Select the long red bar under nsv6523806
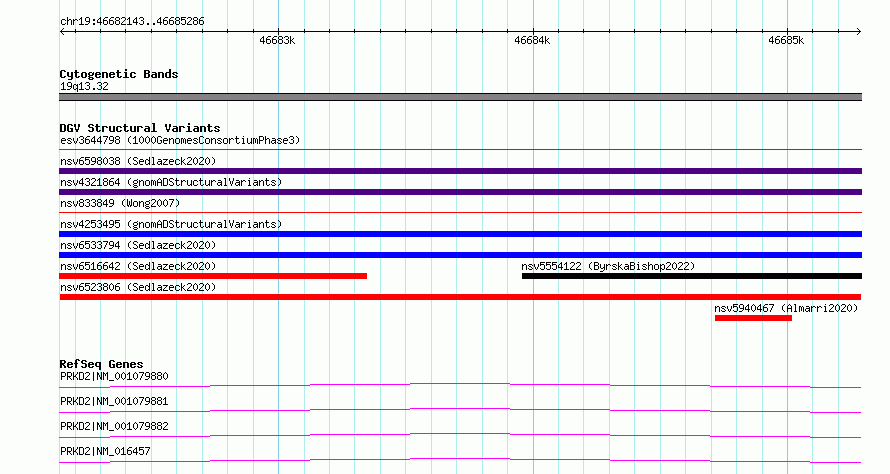The height and width of the screenshot is (474, 890). point(460,297)
